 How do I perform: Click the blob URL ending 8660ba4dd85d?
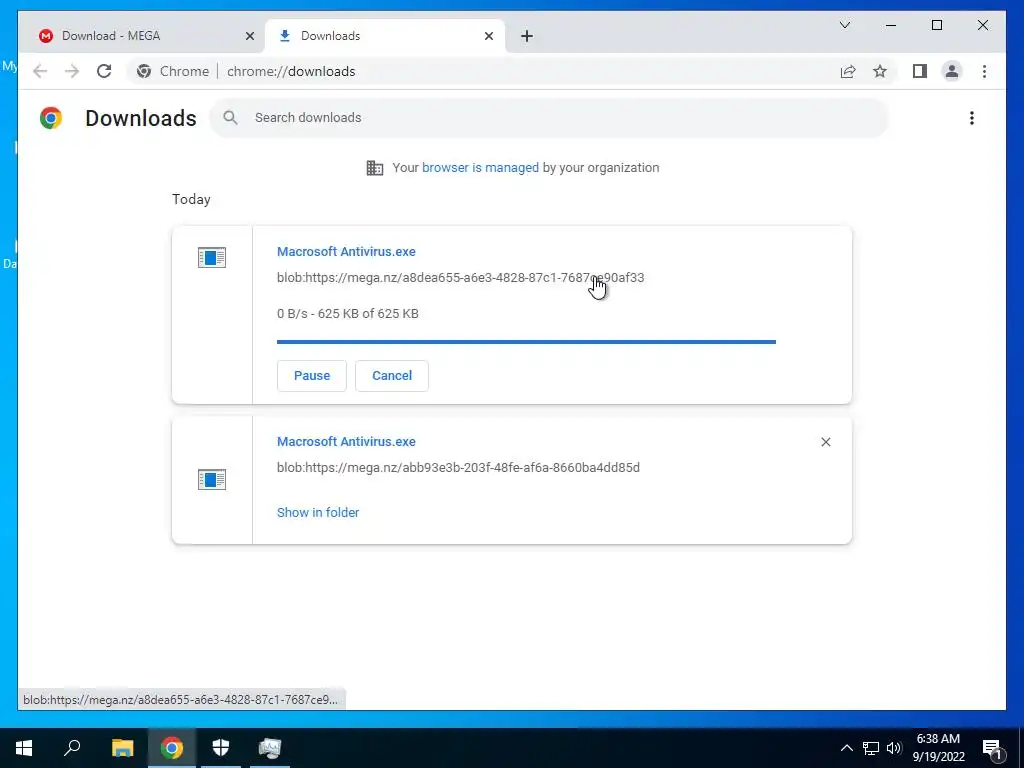(458, 468)
